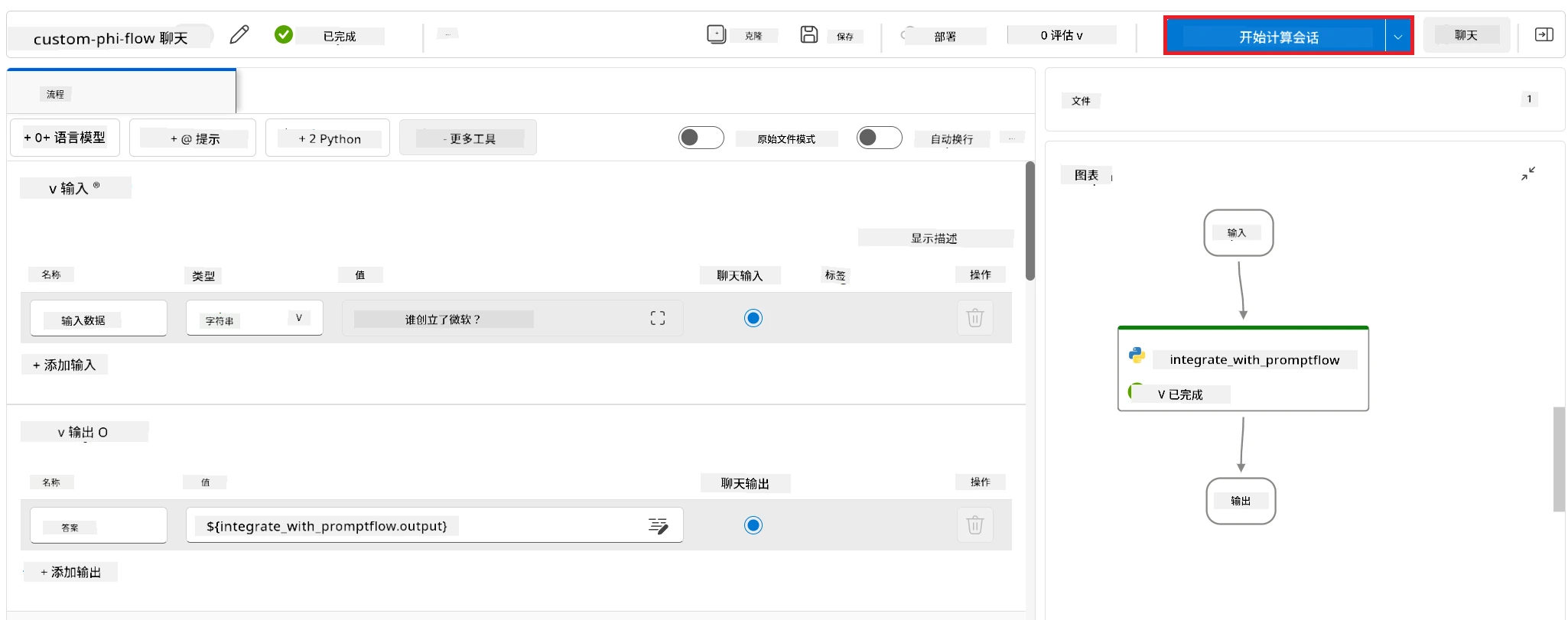Click the clone icon in top toolbar
The image size is (1568, 620).
(x=716, y=34)
